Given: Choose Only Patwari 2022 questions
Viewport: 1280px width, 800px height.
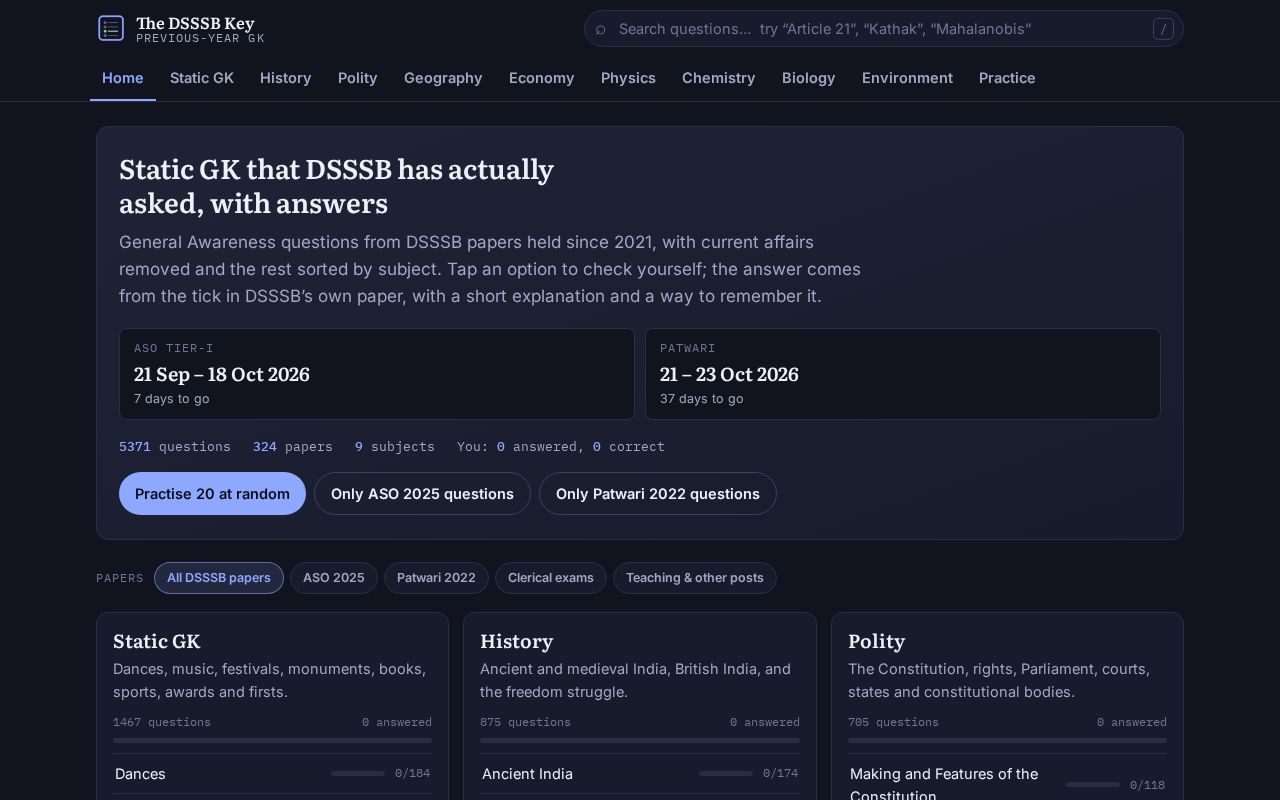Looking at the screenshot, I should (x=658, y=494).
